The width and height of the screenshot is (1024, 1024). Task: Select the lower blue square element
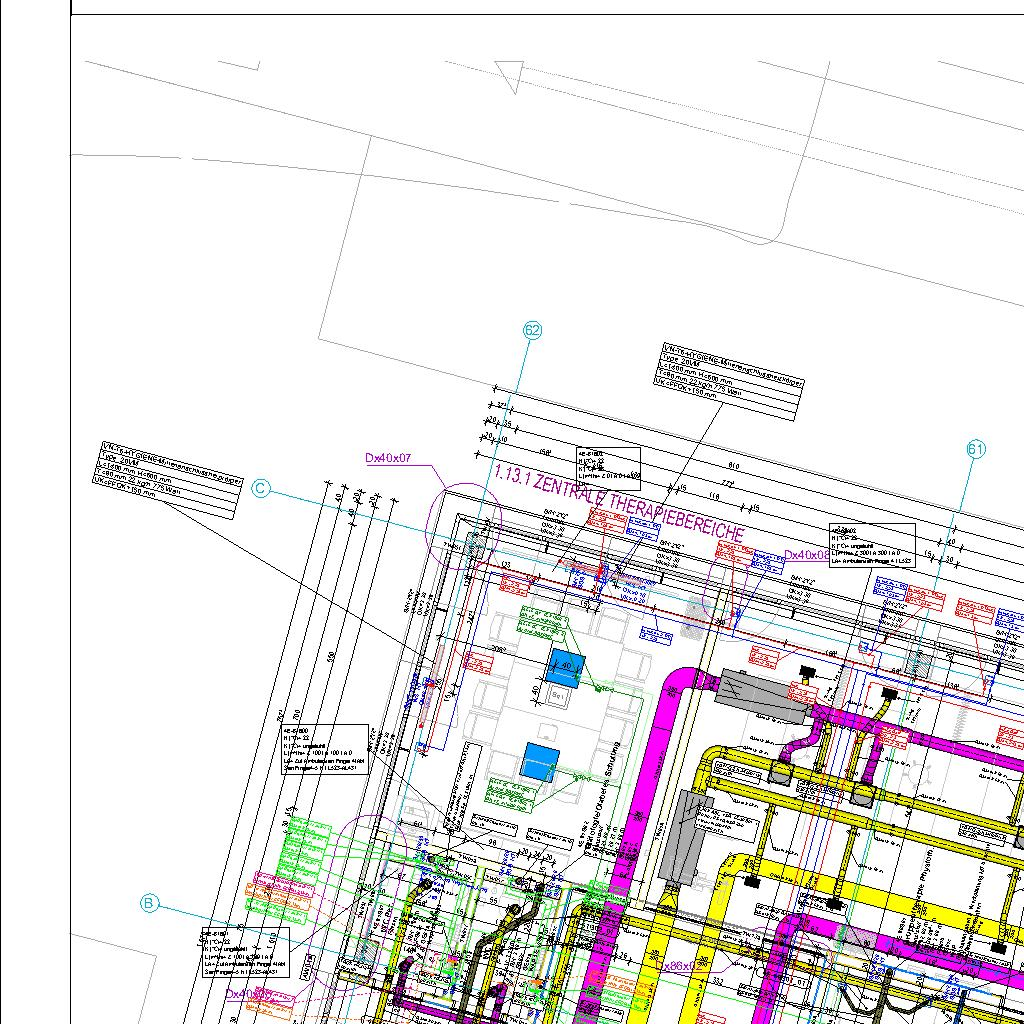coord(540,761)
